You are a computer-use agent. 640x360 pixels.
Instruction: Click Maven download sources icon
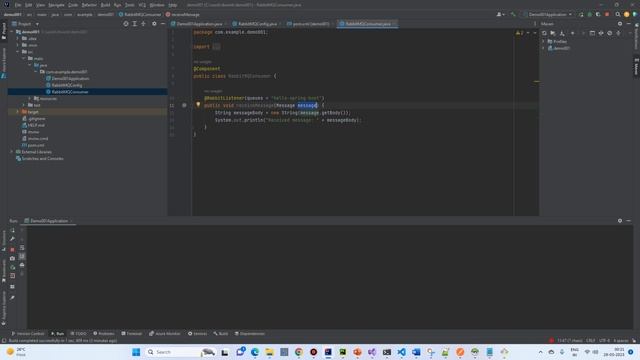pos(562,33)
